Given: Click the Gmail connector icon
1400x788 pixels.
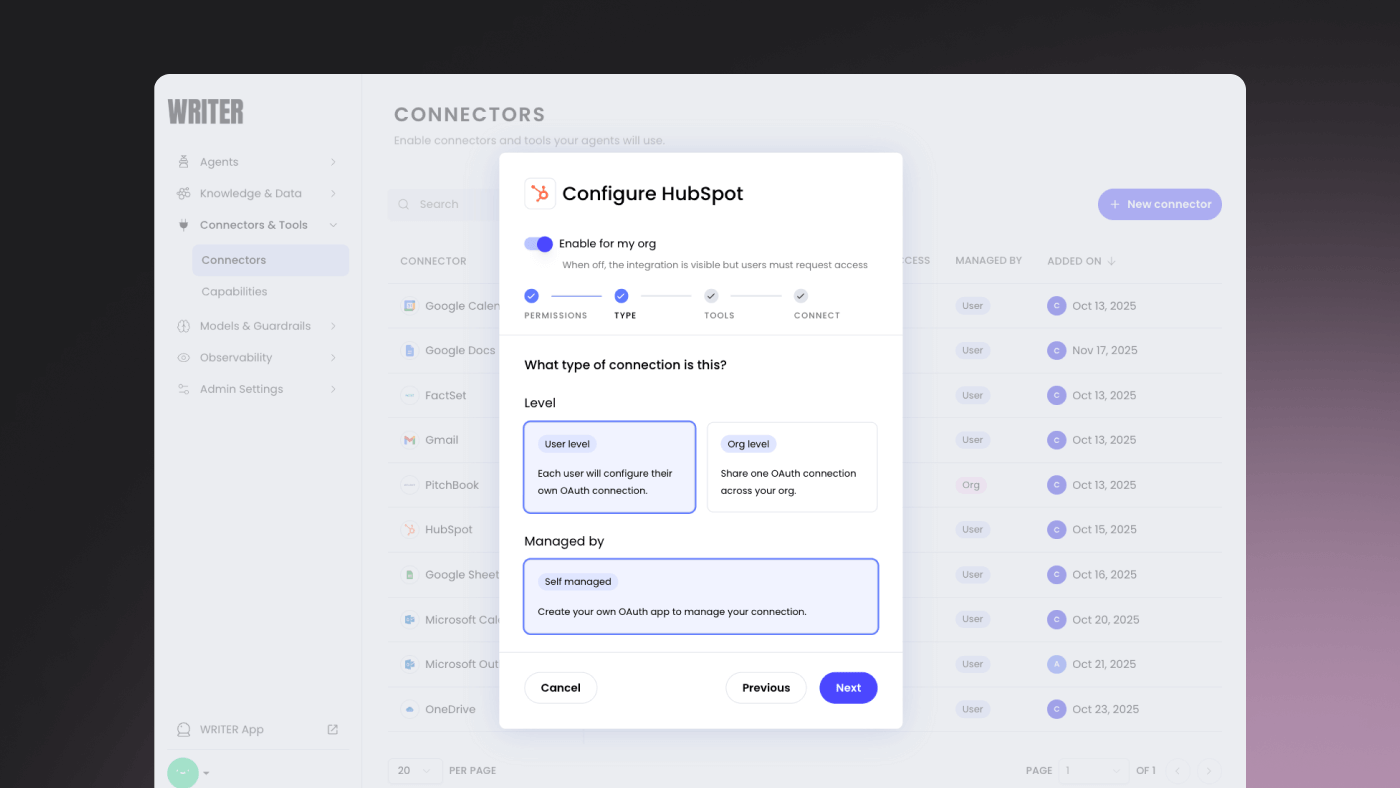Looking at the screenshot, I should (410, 440).
